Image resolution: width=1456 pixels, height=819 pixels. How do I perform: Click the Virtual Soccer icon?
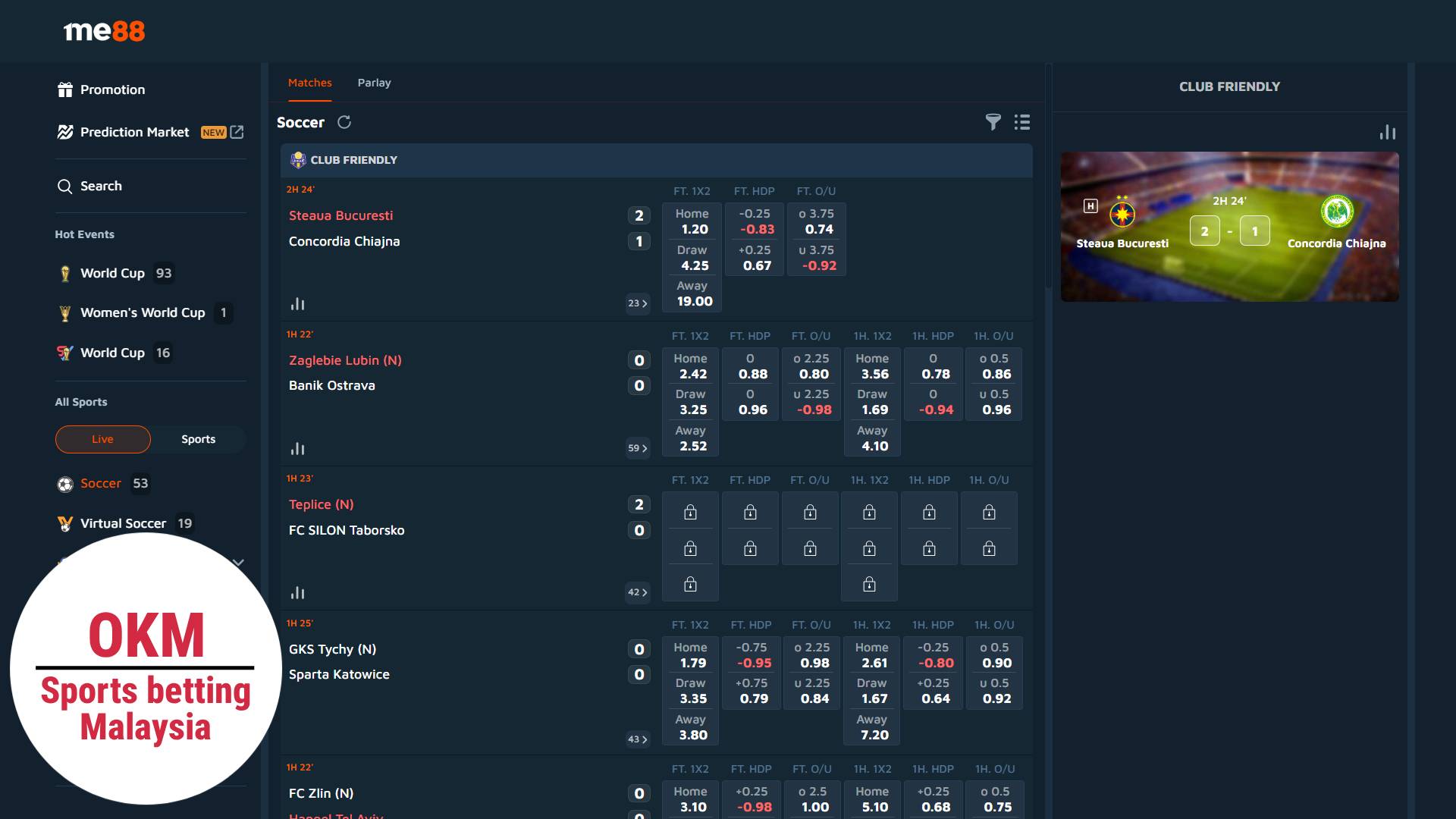tap(65, 523)
